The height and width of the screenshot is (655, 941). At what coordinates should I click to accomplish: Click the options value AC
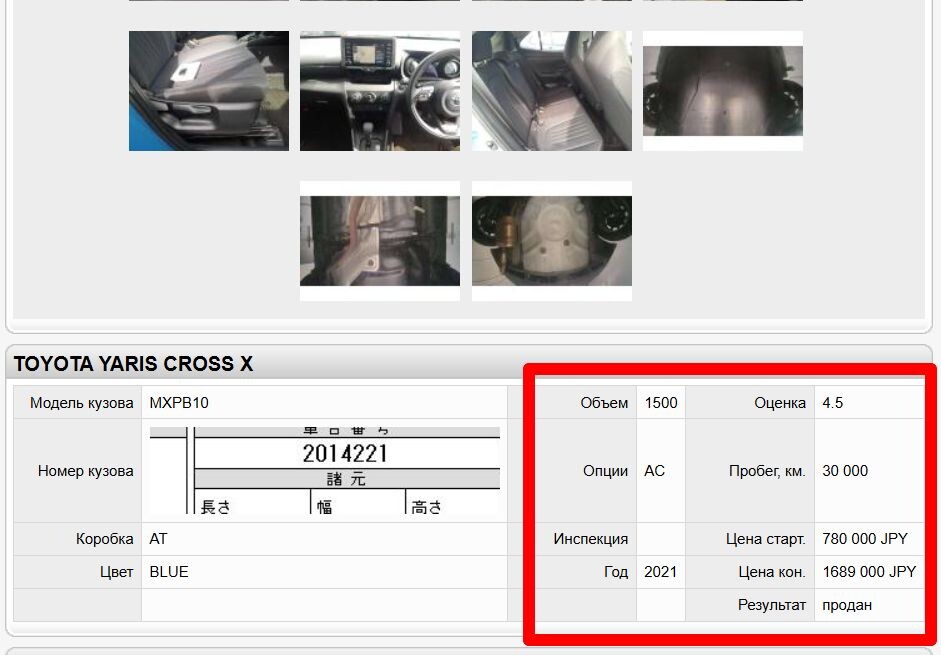(654, 471)
